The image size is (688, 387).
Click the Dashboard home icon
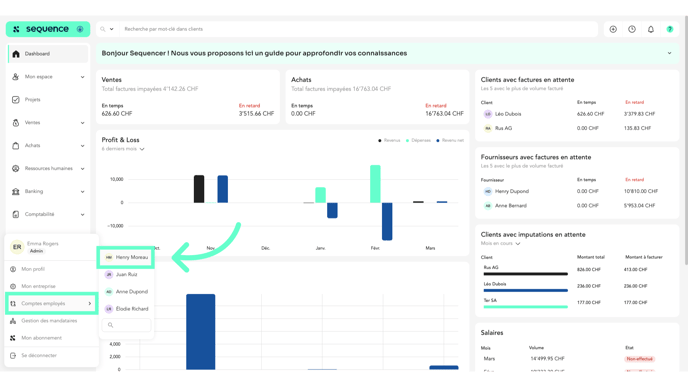coord(16,54)
